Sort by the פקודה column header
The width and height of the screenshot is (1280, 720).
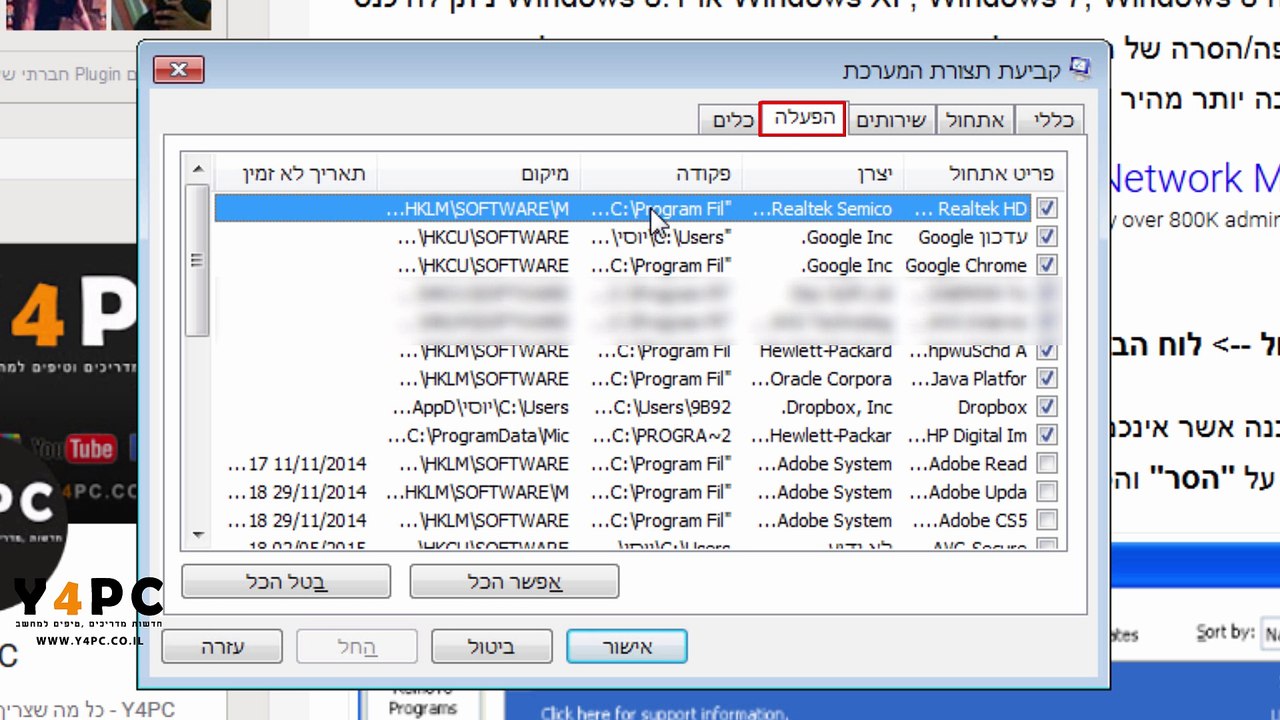(661, 173)
